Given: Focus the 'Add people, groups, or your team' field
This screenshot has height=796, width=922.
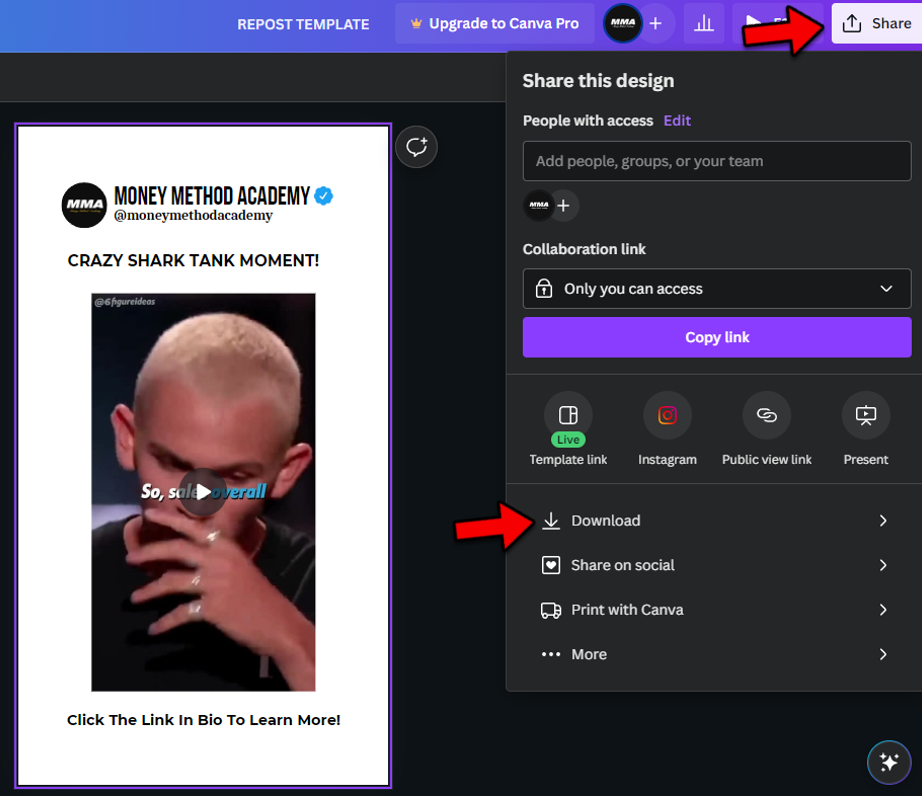Looking at the screenshot, I should [717, 161].
